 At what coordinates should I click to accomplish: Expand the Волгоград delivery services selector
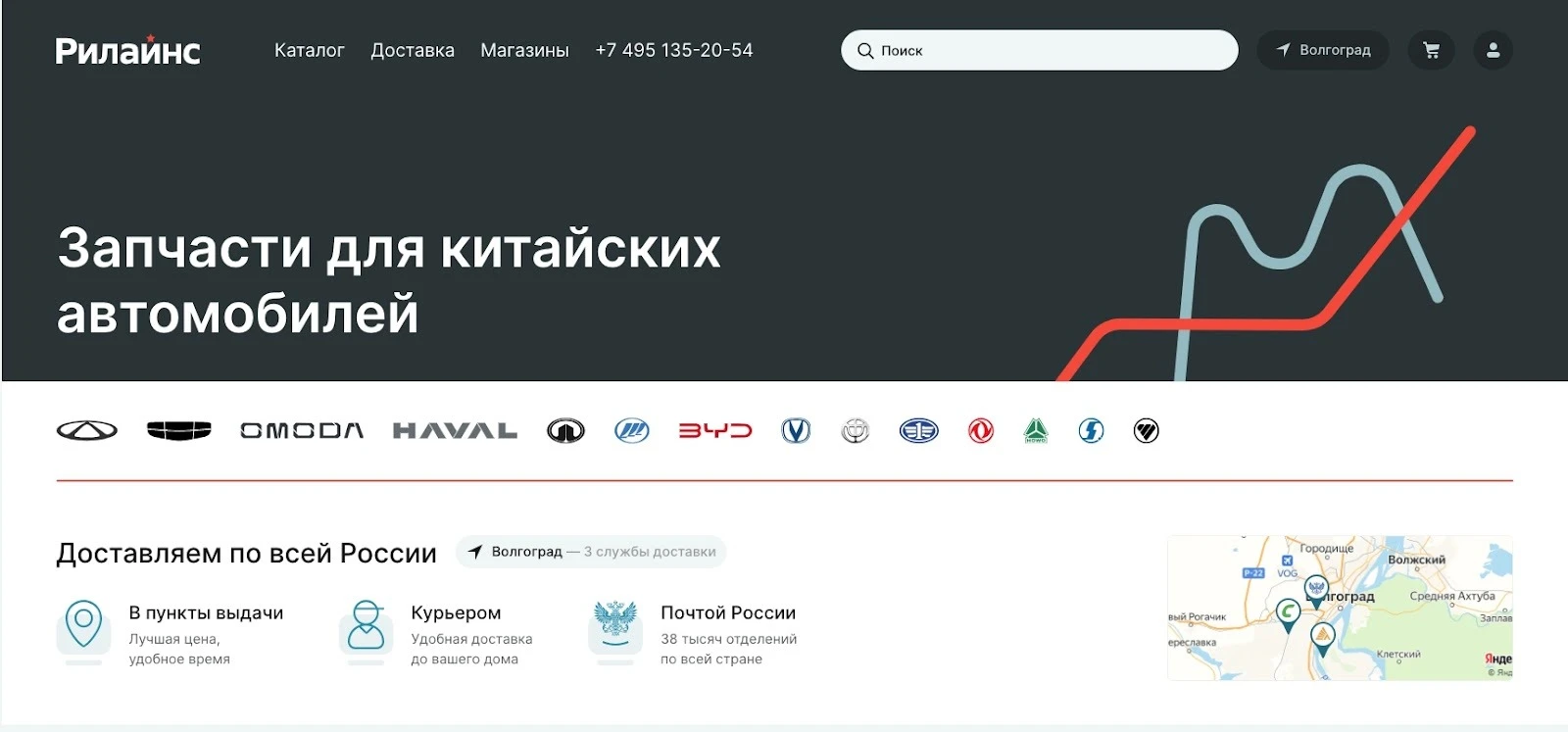pyautogui.click(x=591, y=552)
